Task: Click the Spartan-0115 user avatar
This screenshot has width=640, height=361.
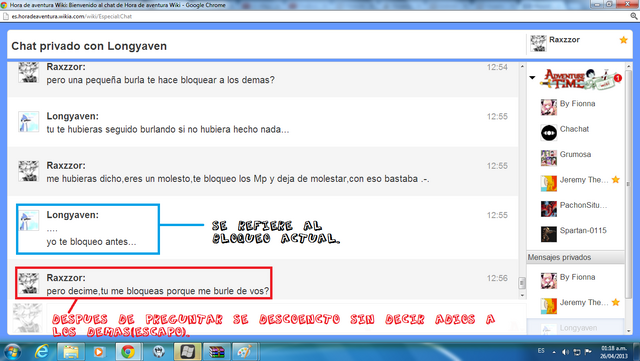Action: 549,234
